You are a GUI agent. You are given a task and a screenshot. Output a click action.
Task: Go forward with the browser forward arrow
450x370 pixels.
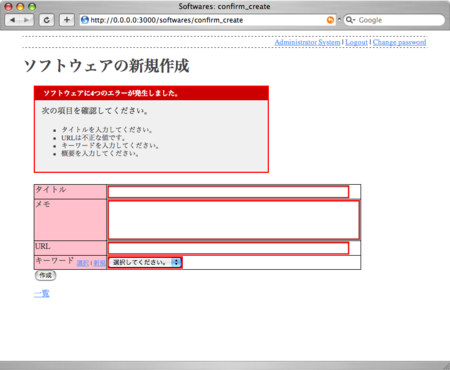26,20
